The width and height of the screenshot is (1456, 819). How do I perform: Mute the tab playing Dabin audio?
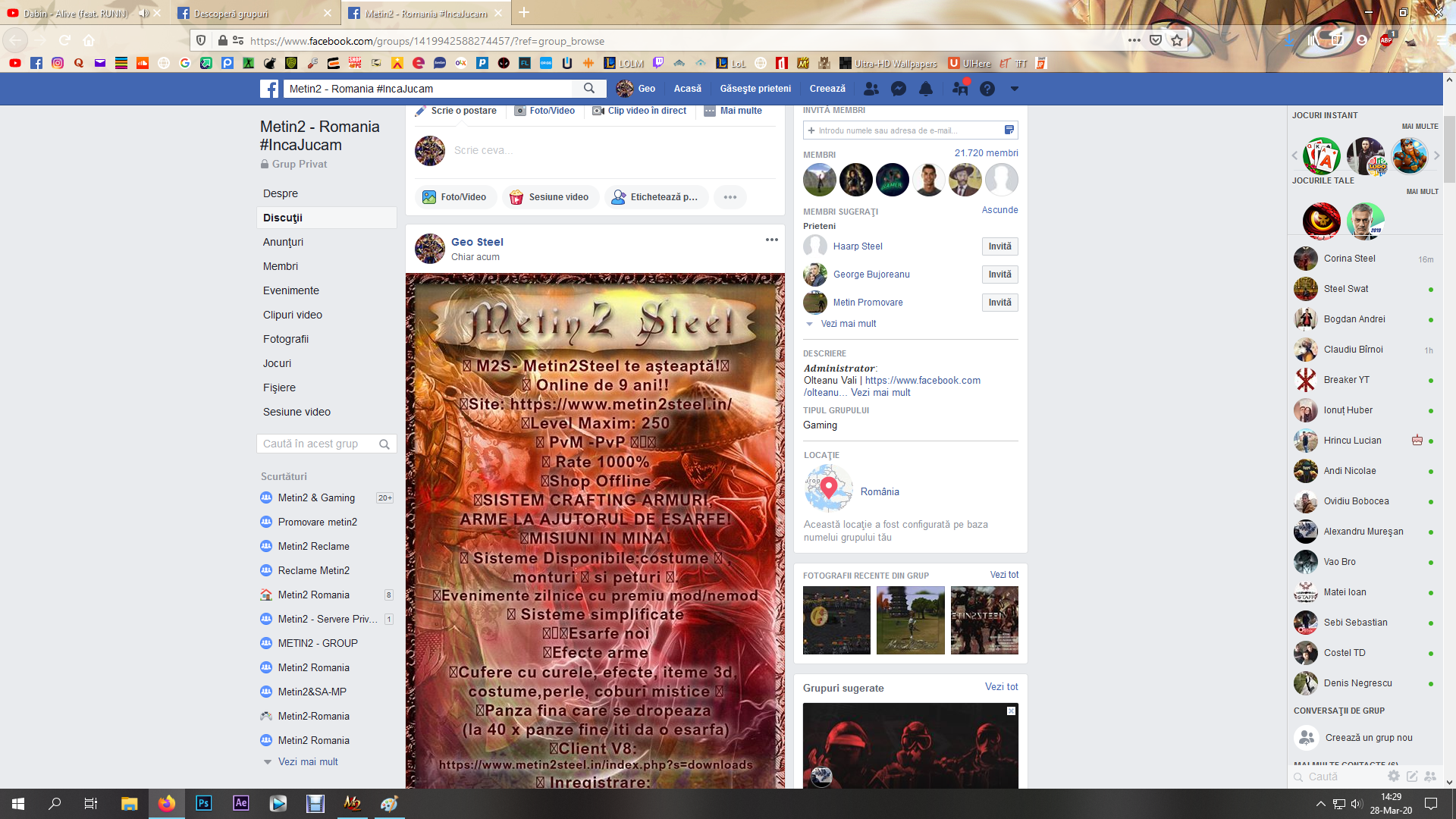(x=143, y=14)
